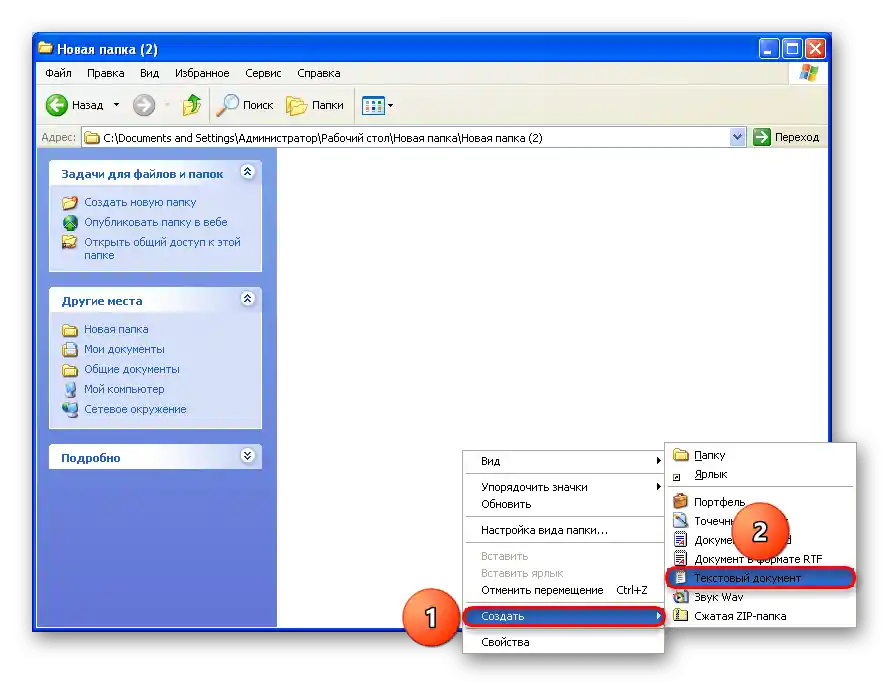Open Мой компьютер link

[124, 389]
